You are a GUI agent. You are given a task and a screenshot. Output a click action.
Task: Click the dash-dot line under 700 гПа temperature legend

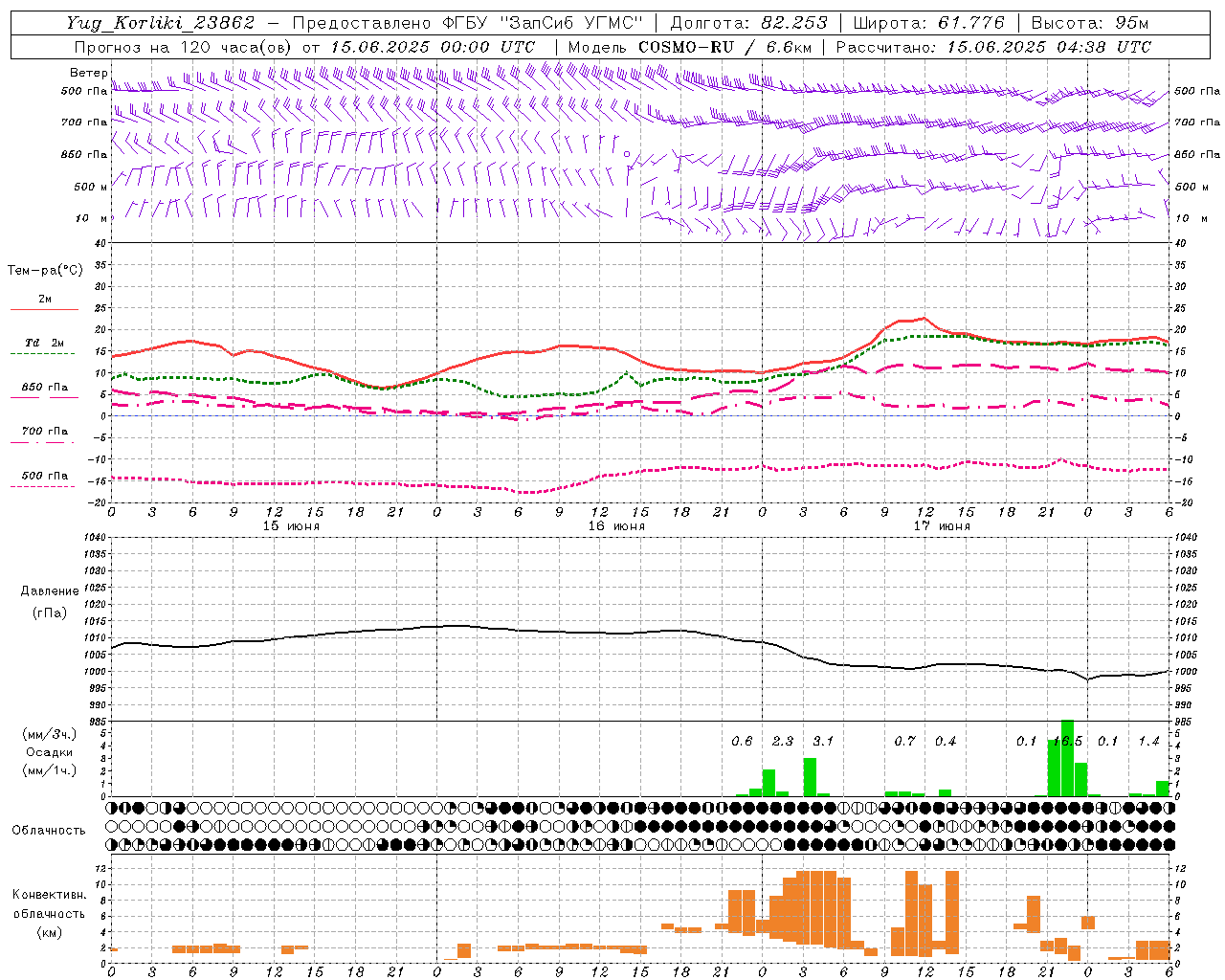[x=42, y=442]
